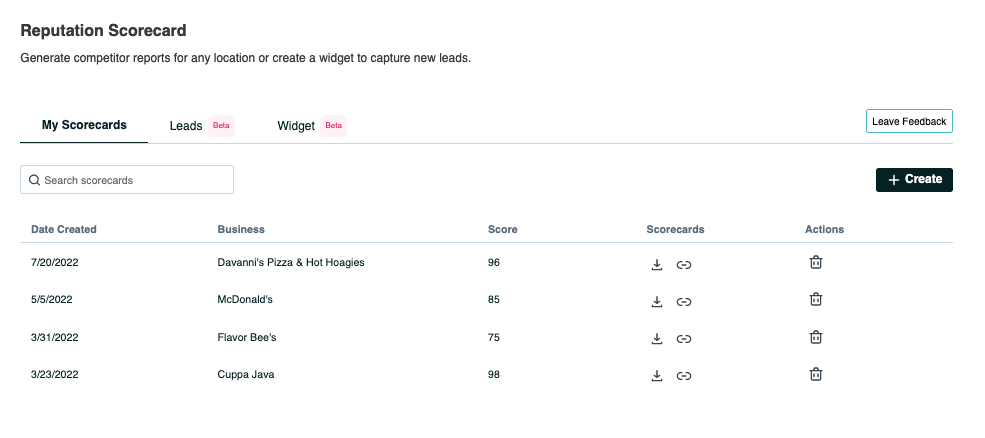Switch to the Leads tab
Image resolution: width=985 pixels, height=438 pixels.
(x=186, y=126)
